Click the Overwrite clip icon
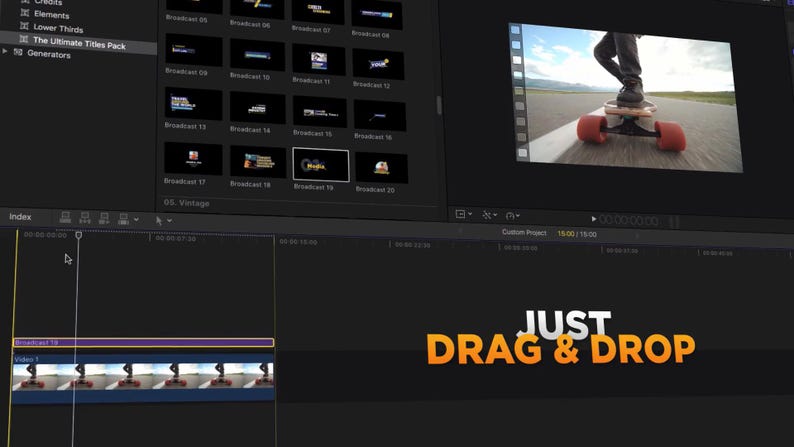 [123, 219]
